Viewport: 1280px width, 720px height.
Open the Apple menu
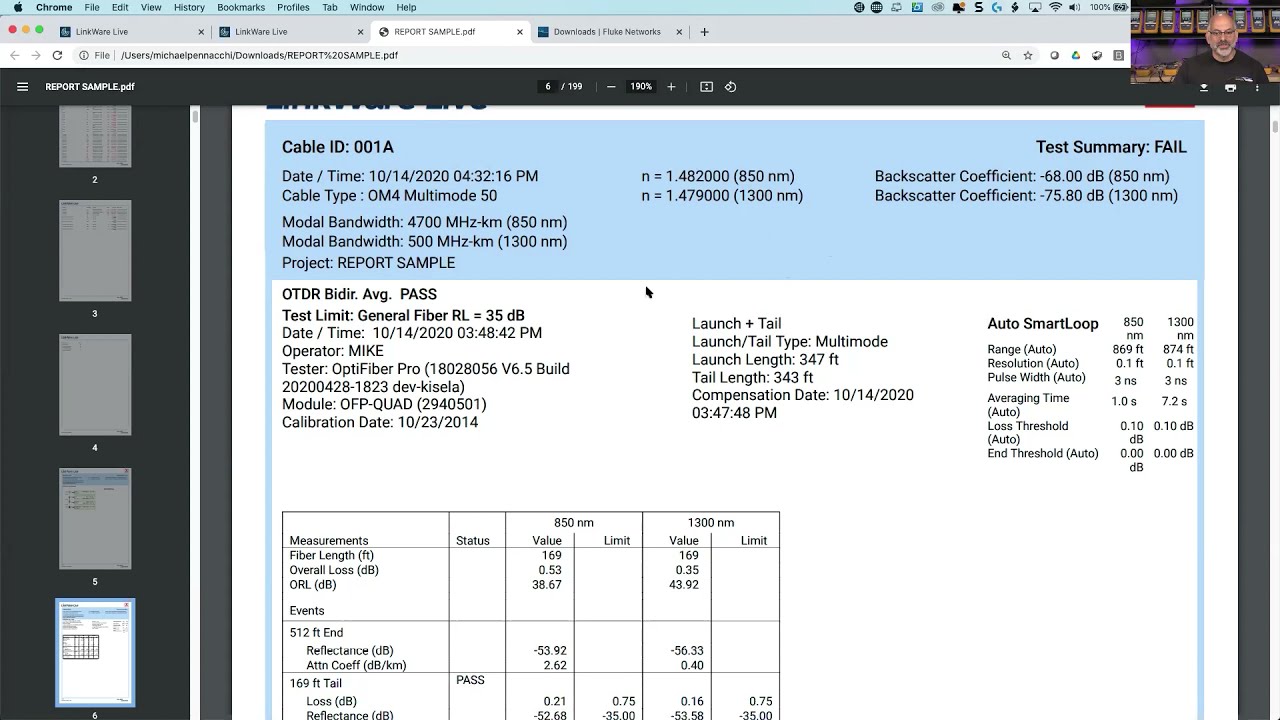tap(17, 7)
